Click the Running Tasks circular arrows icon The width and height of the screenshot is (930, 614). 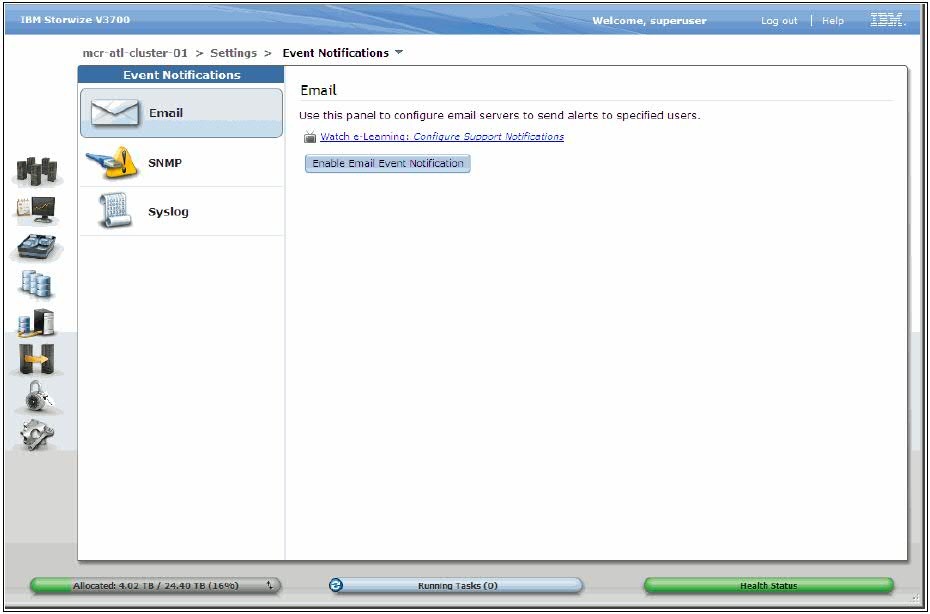tap(336, 586)
